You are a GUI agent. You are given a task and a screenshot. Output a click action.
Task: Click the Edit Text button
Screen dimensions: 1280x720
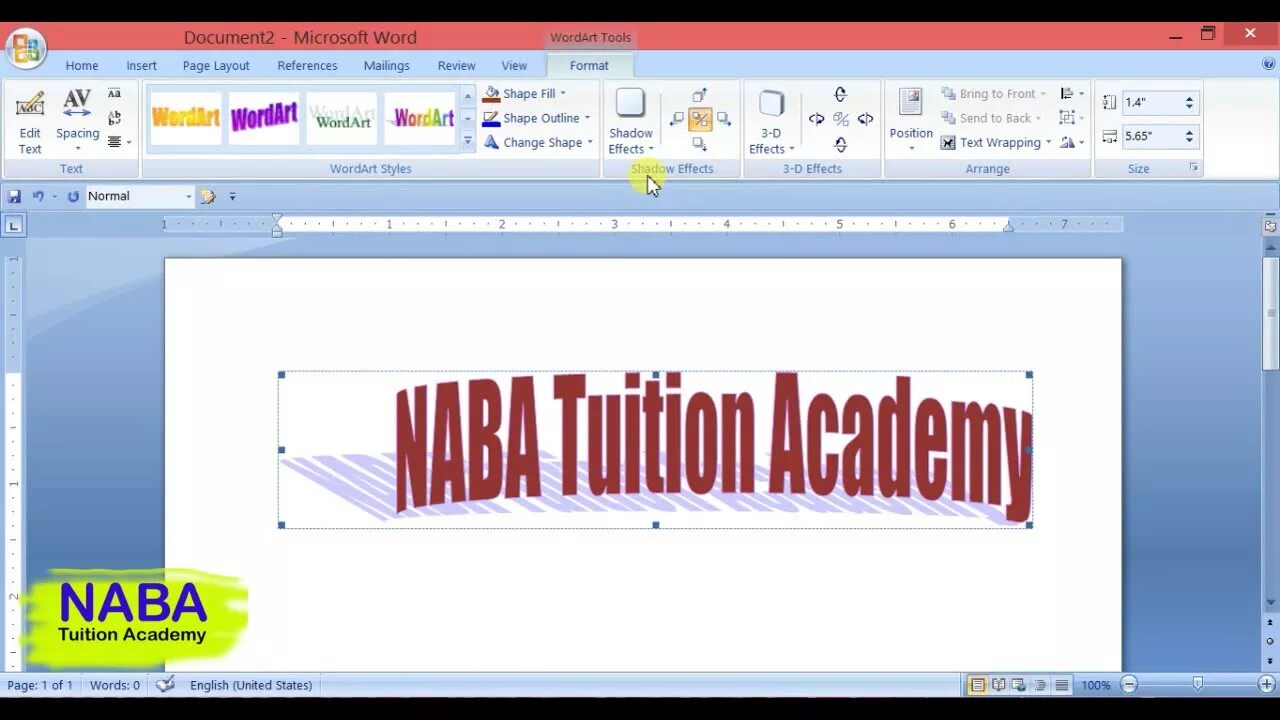point(30,122)
